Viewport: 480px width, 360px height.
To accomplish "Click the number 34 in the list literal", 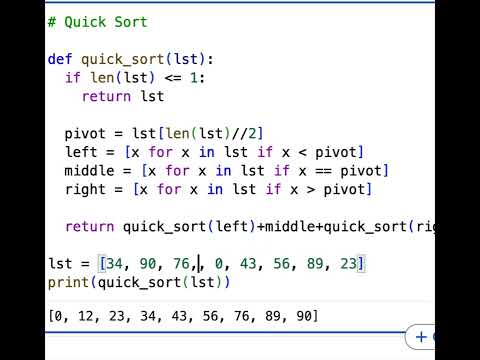I will tap(115, 264).
